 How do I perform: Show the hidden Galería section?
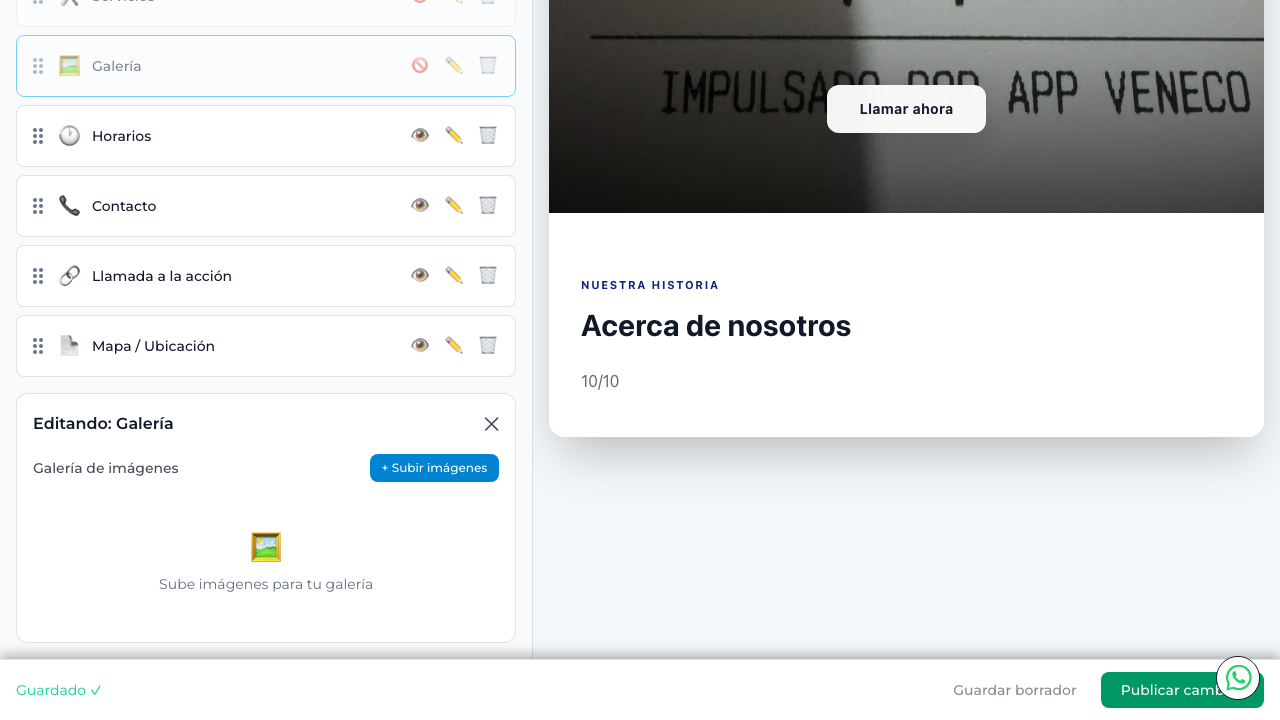[x=420, y=65]
